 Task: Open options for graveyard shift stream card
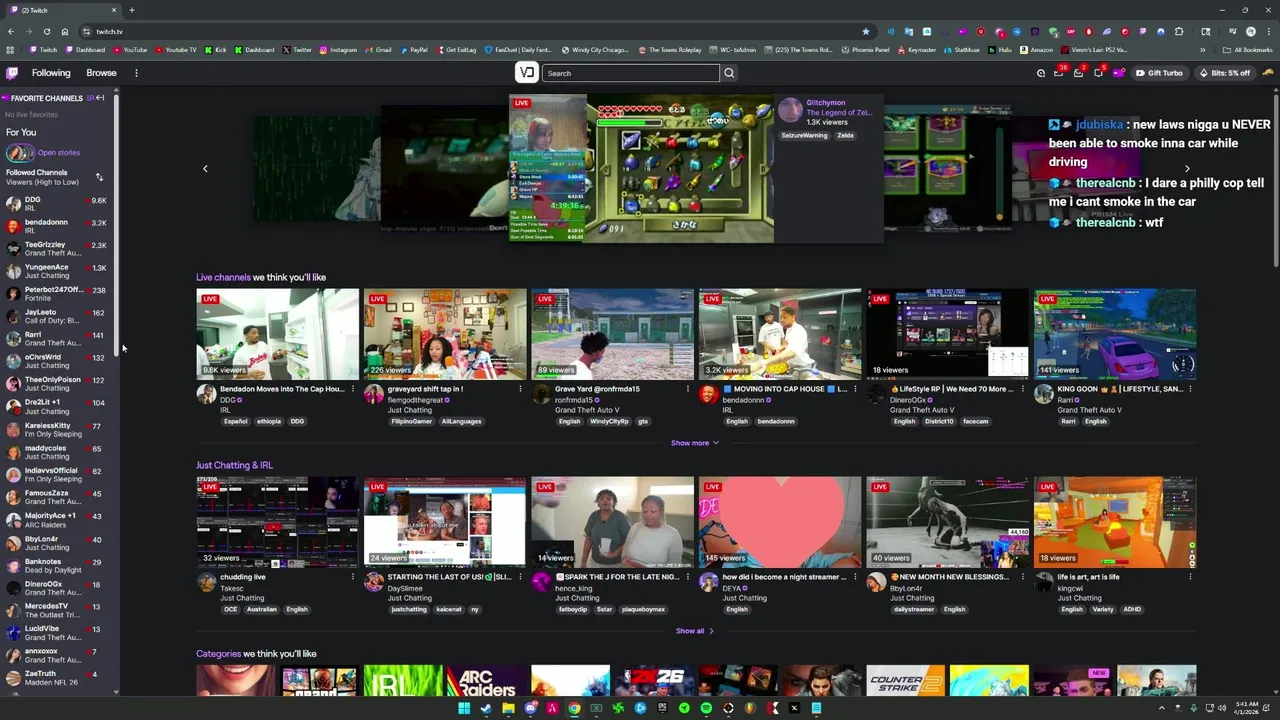(520, 389)
